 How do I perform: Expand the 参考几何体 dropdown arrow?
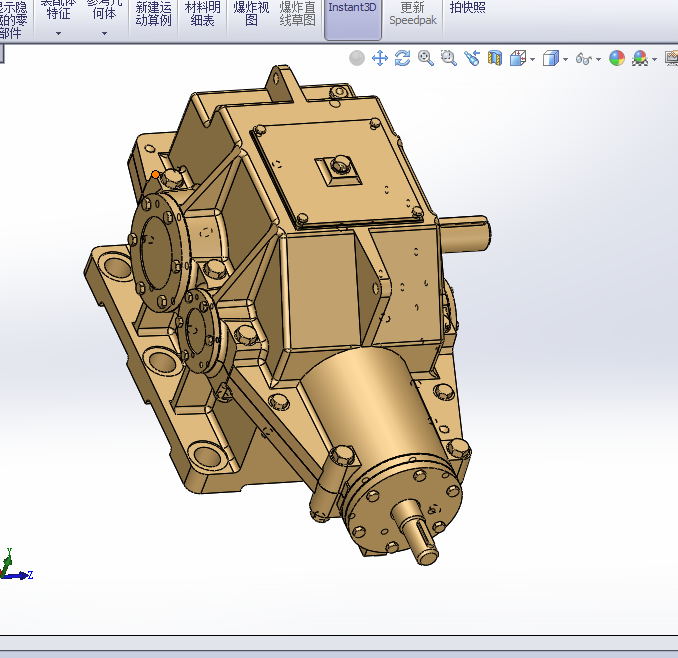[x=104, y=33]
